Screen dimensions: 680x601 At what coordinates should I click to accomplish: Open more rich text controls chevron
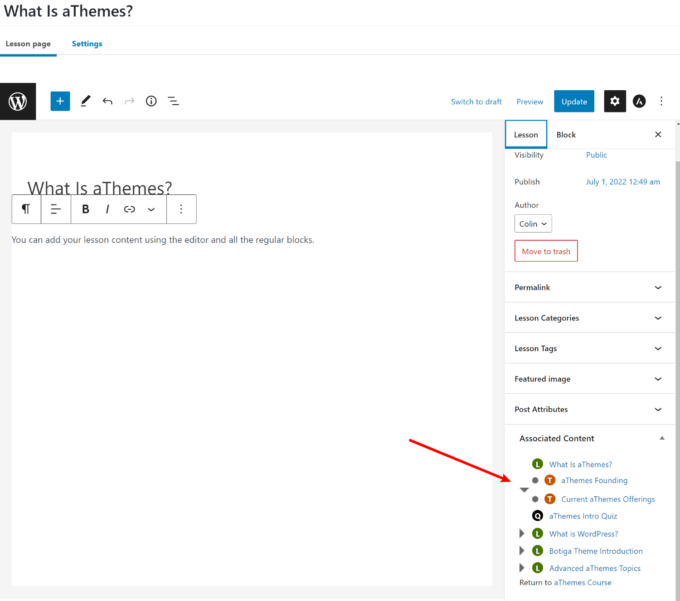click(x=151, y=209)
